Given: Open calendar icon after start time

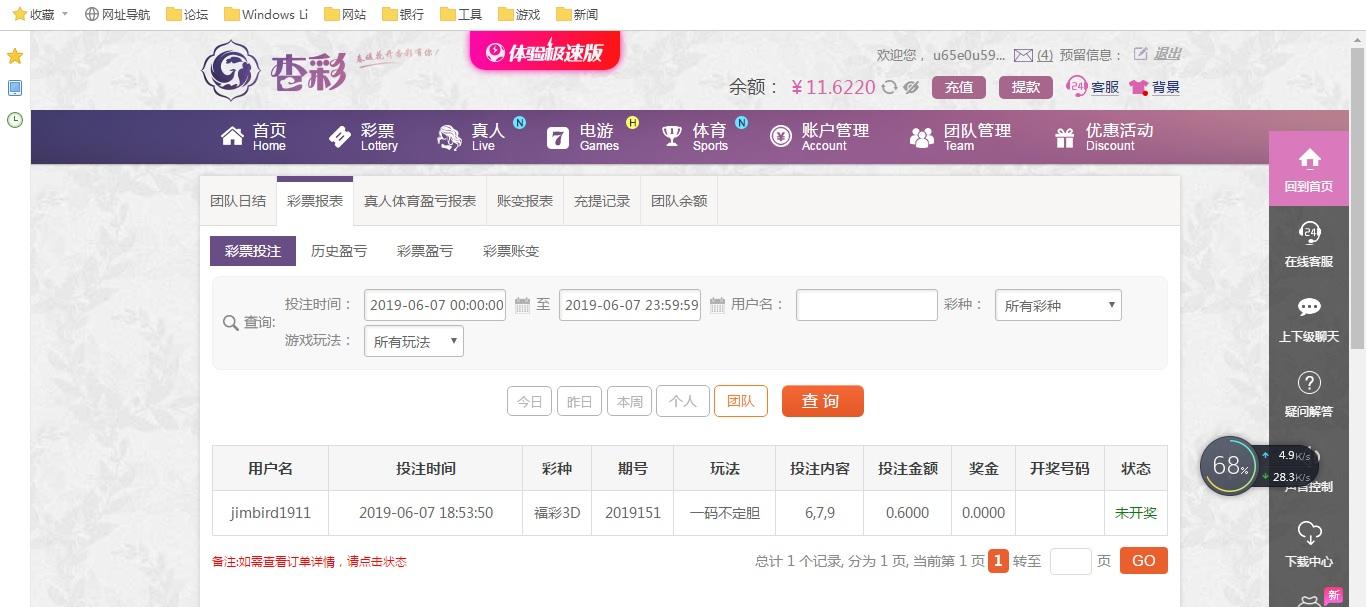Looking at the screenshot, I should coord(522,305).
